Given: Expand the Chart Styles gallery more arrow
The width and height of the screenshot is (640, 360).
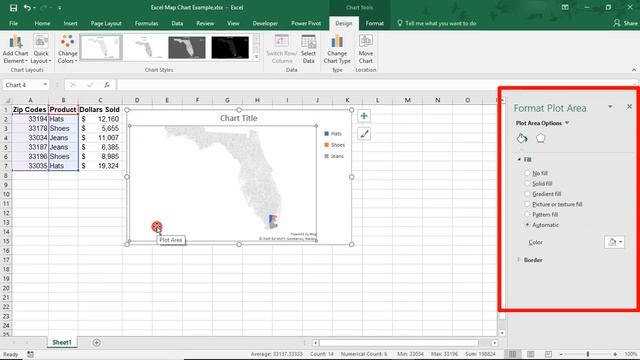Looking at the screenshot, I should (256, 57).
